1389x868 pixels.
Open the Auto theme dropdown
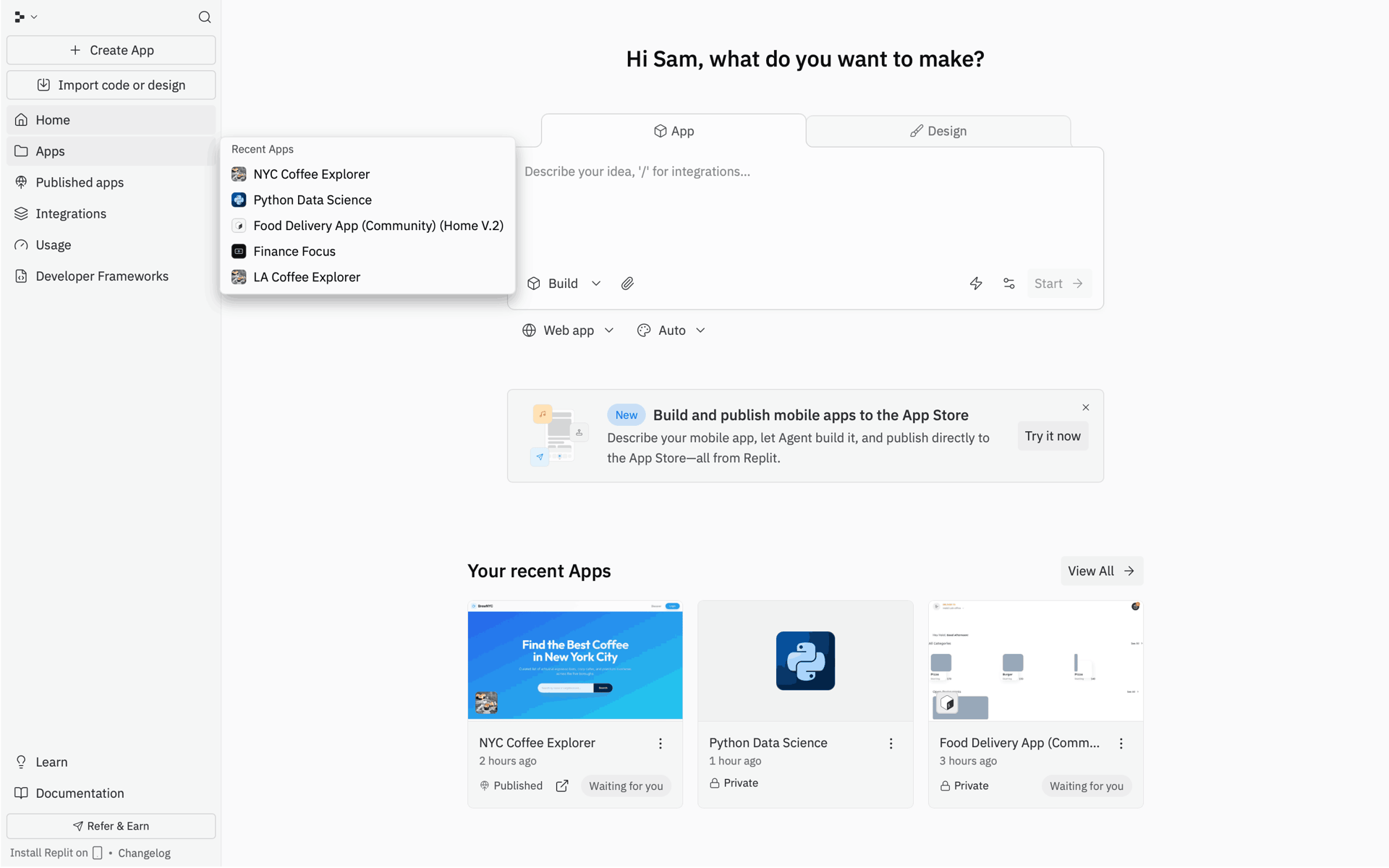coord(671,331)
